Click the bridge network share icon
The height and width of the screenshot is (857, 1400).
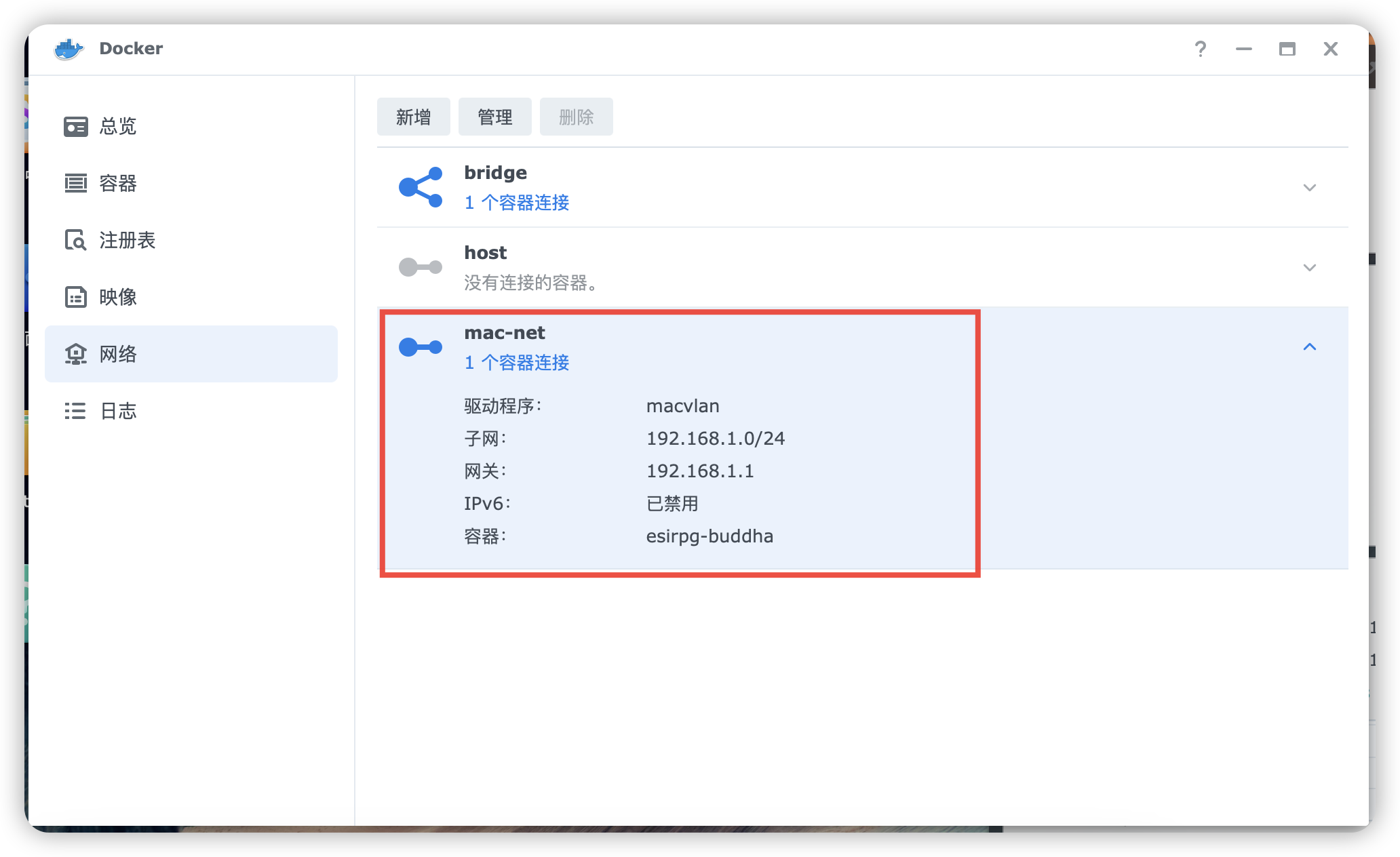pyautogui.click(x=421, y=187)
